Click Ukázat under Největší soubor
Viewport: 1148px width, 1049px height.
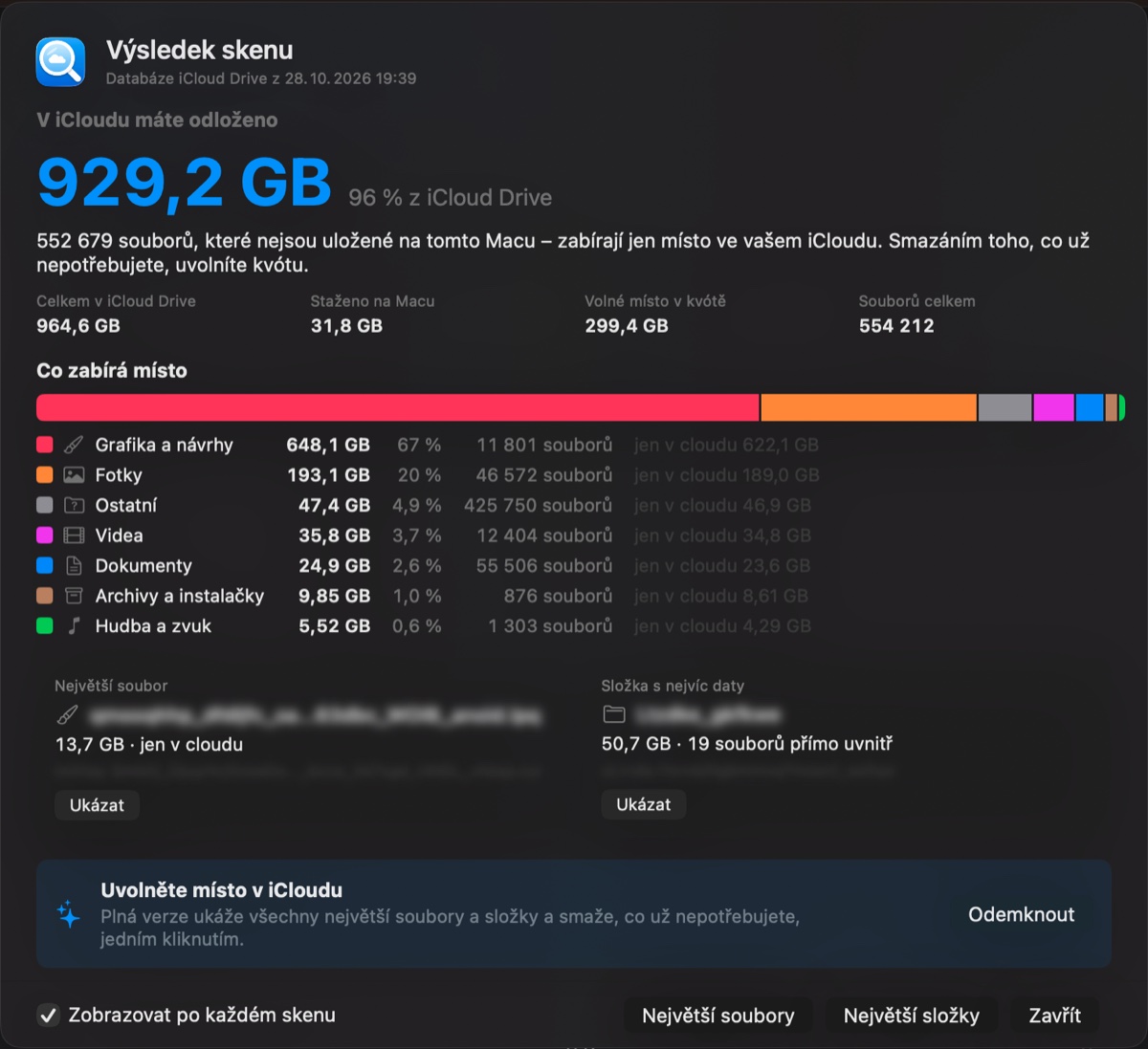(x=97, y=805)
